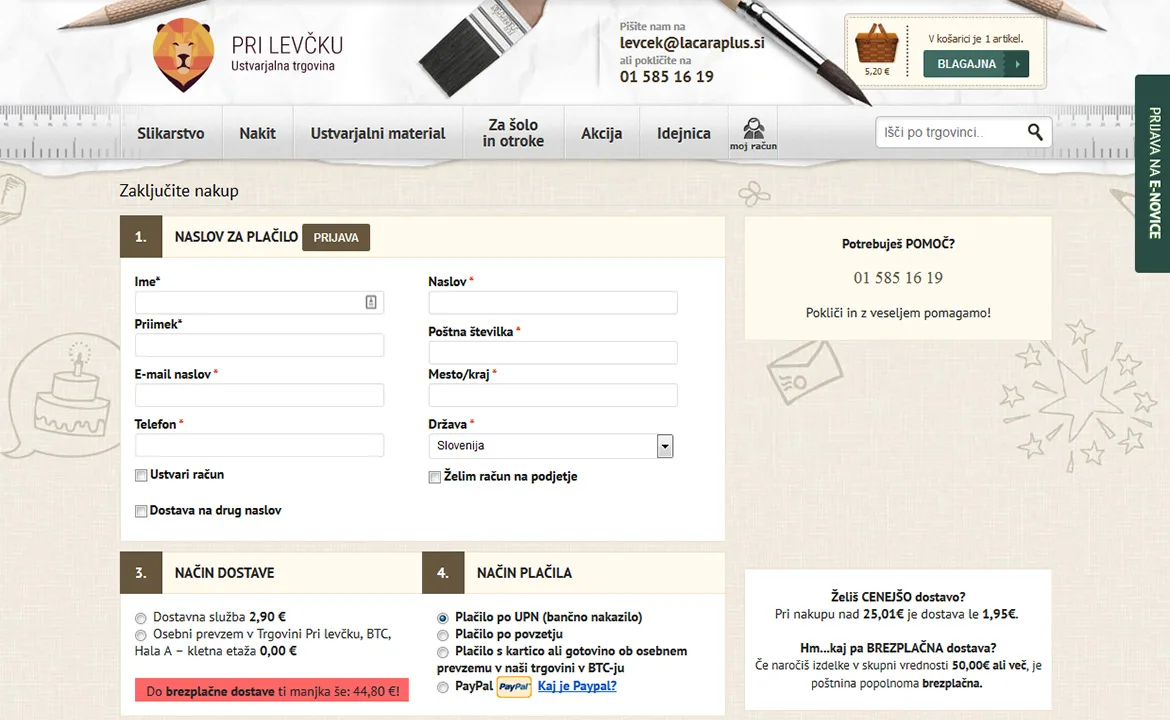Click the Zaključite nakup heading
Viewport: 1170px width, 720px height.
[179, 191]
